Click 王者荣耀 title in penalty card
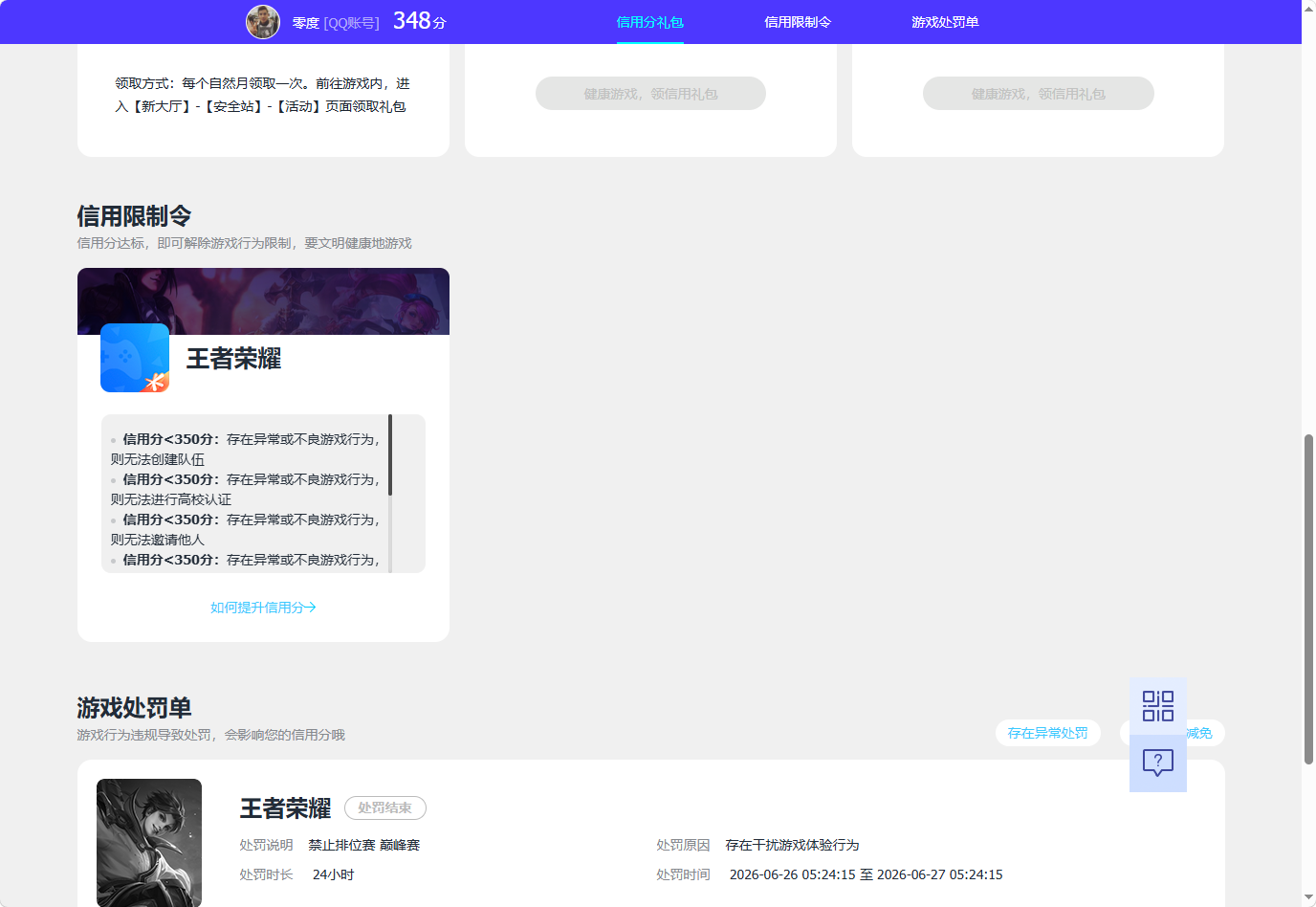This screenshot has height=907, width=1316. 285,808
